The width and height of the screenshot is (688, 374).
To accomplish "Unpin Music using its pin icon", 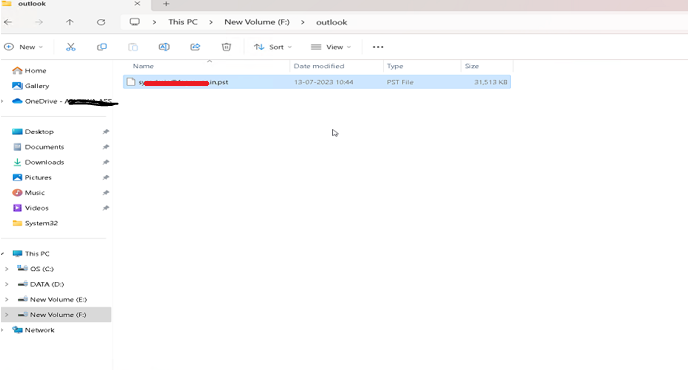I will coord(106,193).
